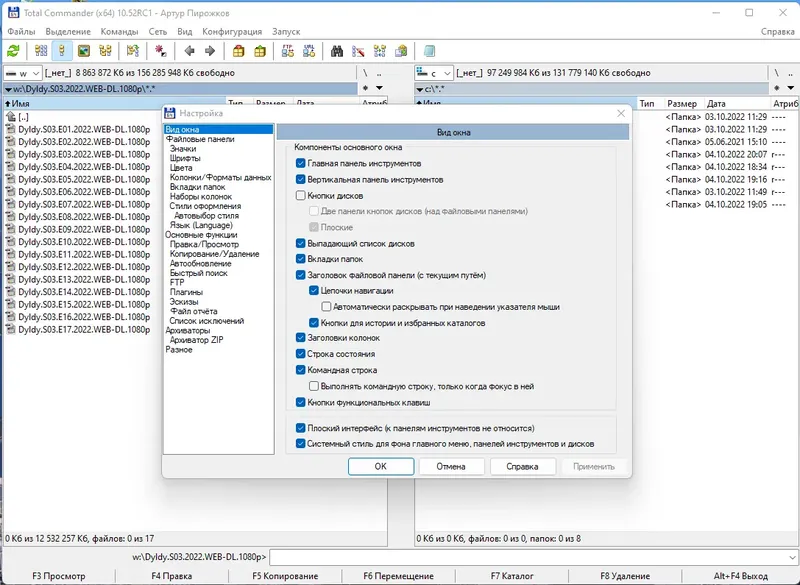
Task: Enable Кнопки дисков checkbox
Action: pos(301,195)
